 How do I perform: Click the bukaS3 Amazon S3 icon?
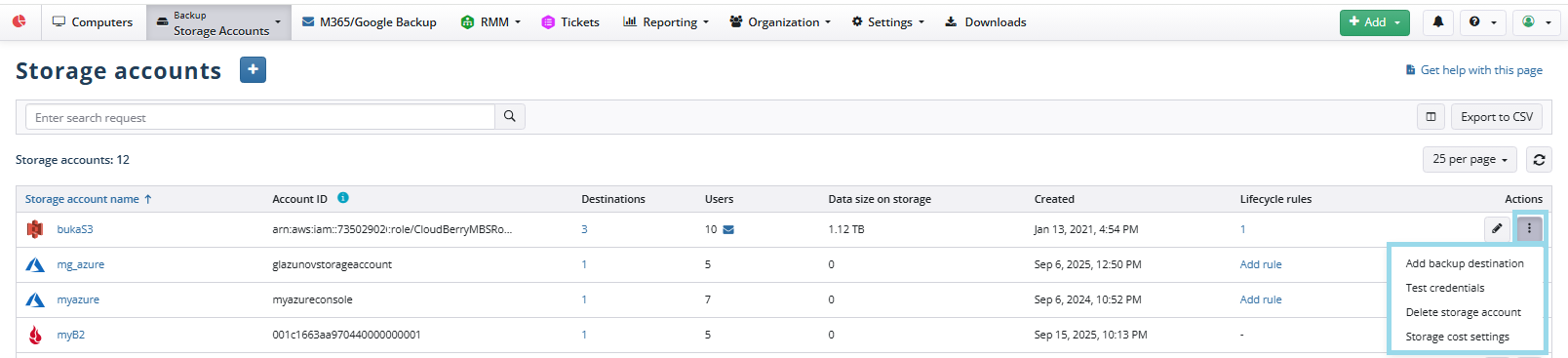(35, 229)
